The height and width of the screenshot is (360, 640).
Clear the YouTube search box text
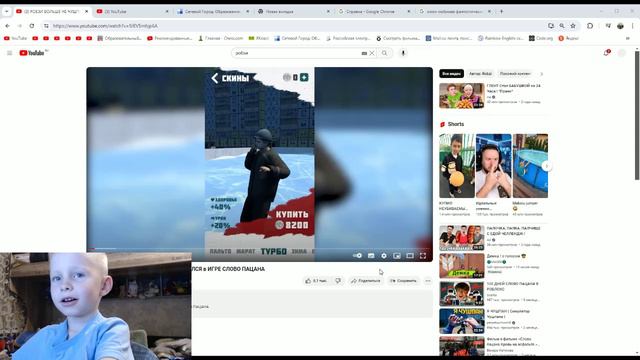point(372,53)
